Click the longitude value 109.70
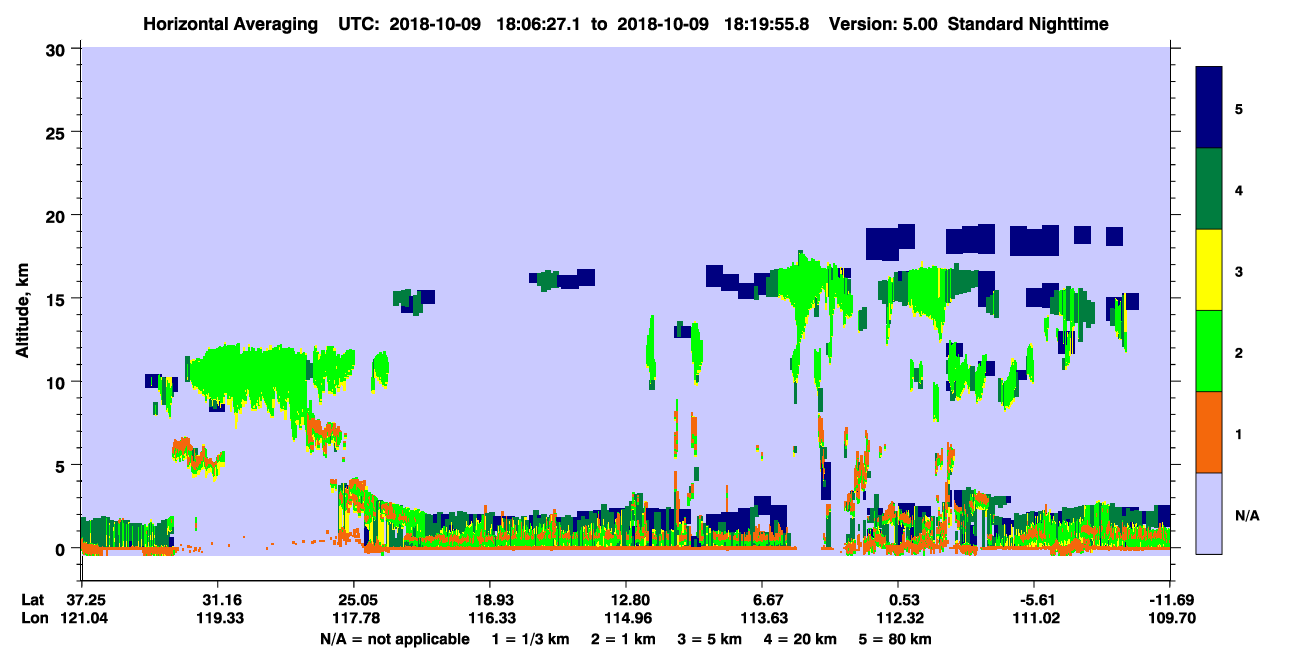This screenshot has height=667, width=1300. pyautogui.click(x=1170, y=619)
